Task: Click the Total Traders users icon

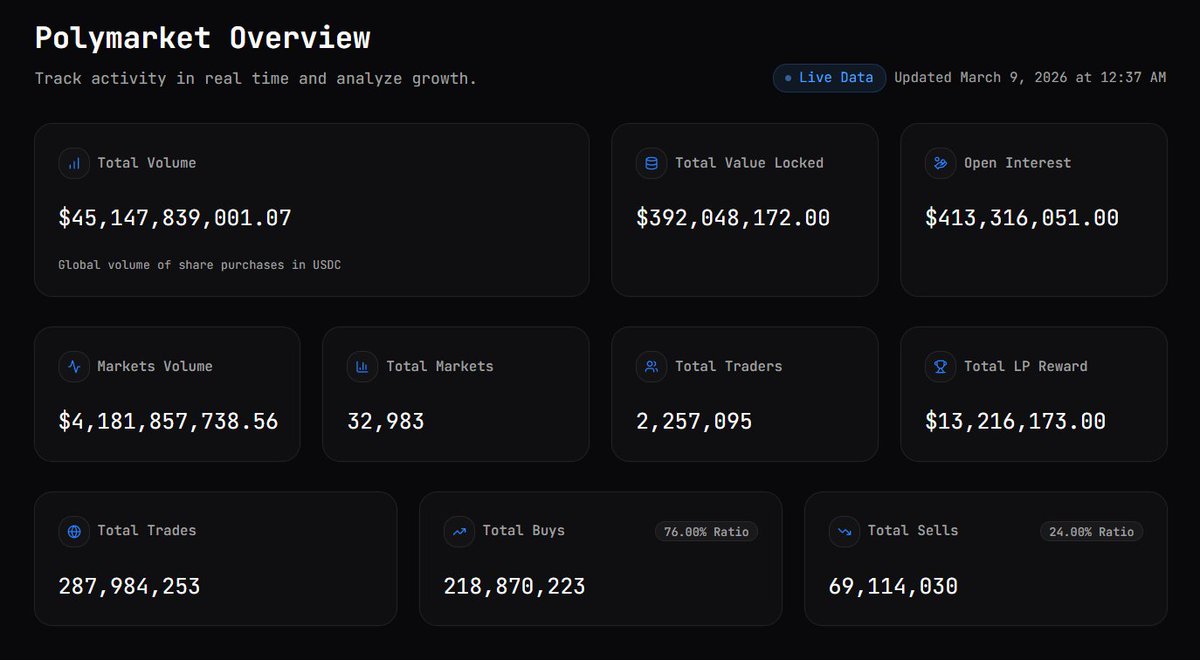Action: point(652,366)
